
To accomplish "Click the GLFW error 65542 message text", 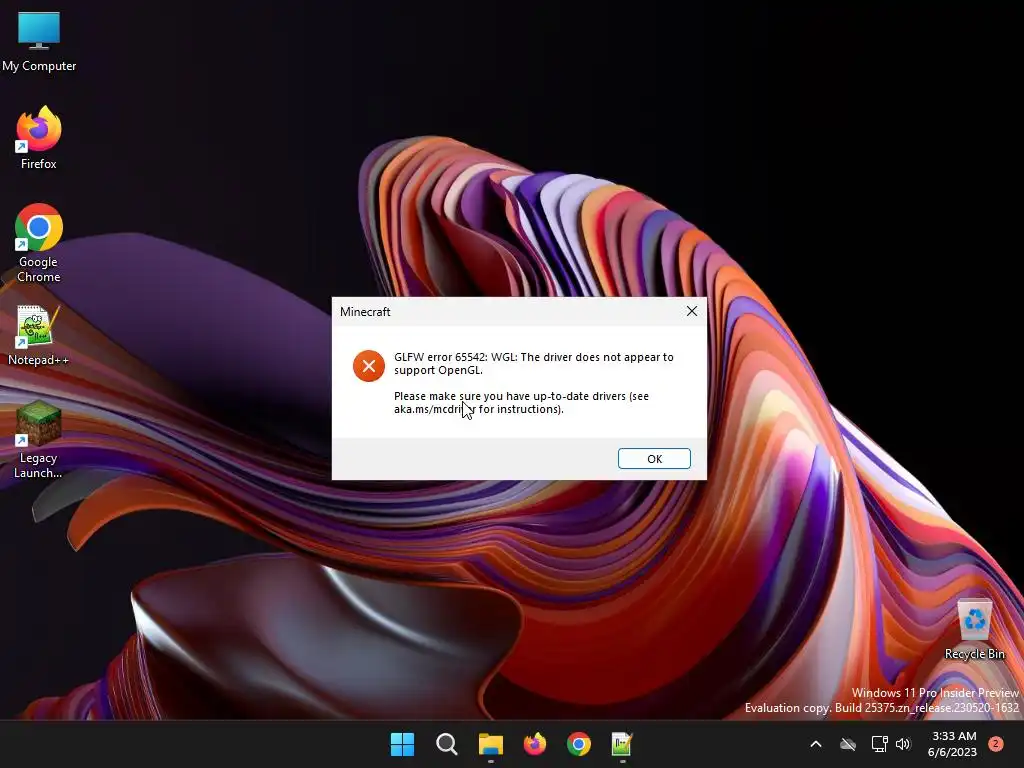I will (534, 363).
